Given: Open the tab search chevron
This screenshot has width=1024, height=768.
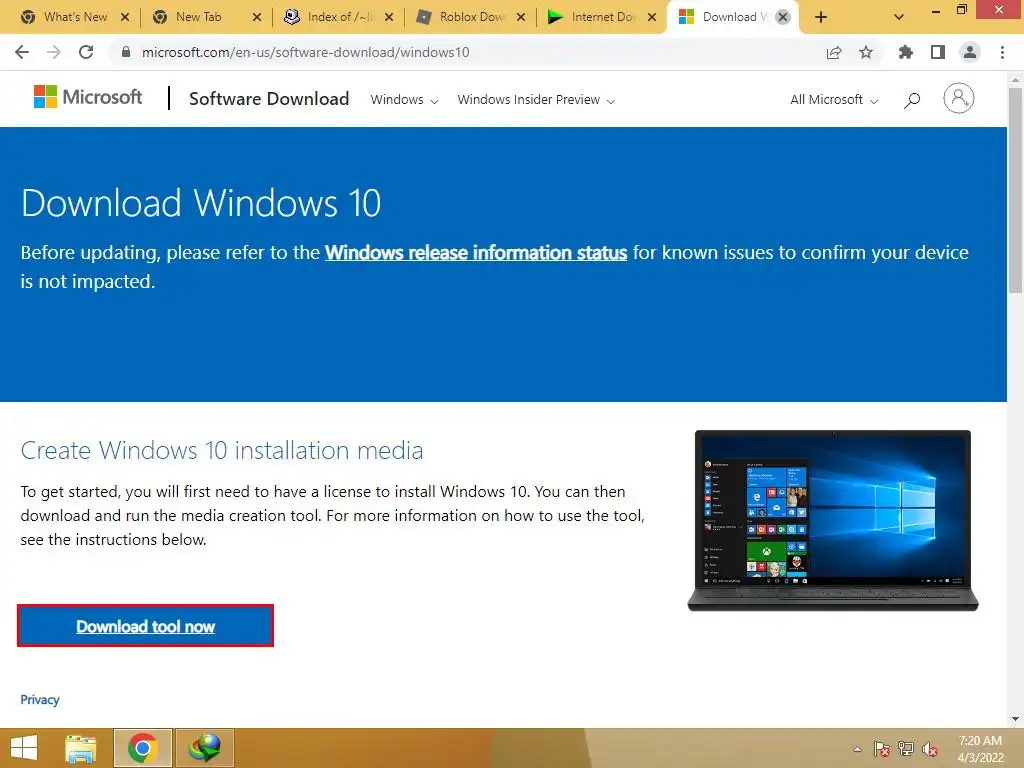Looking at the screenshot, I should pyautogui.click(x=899, y=17).
